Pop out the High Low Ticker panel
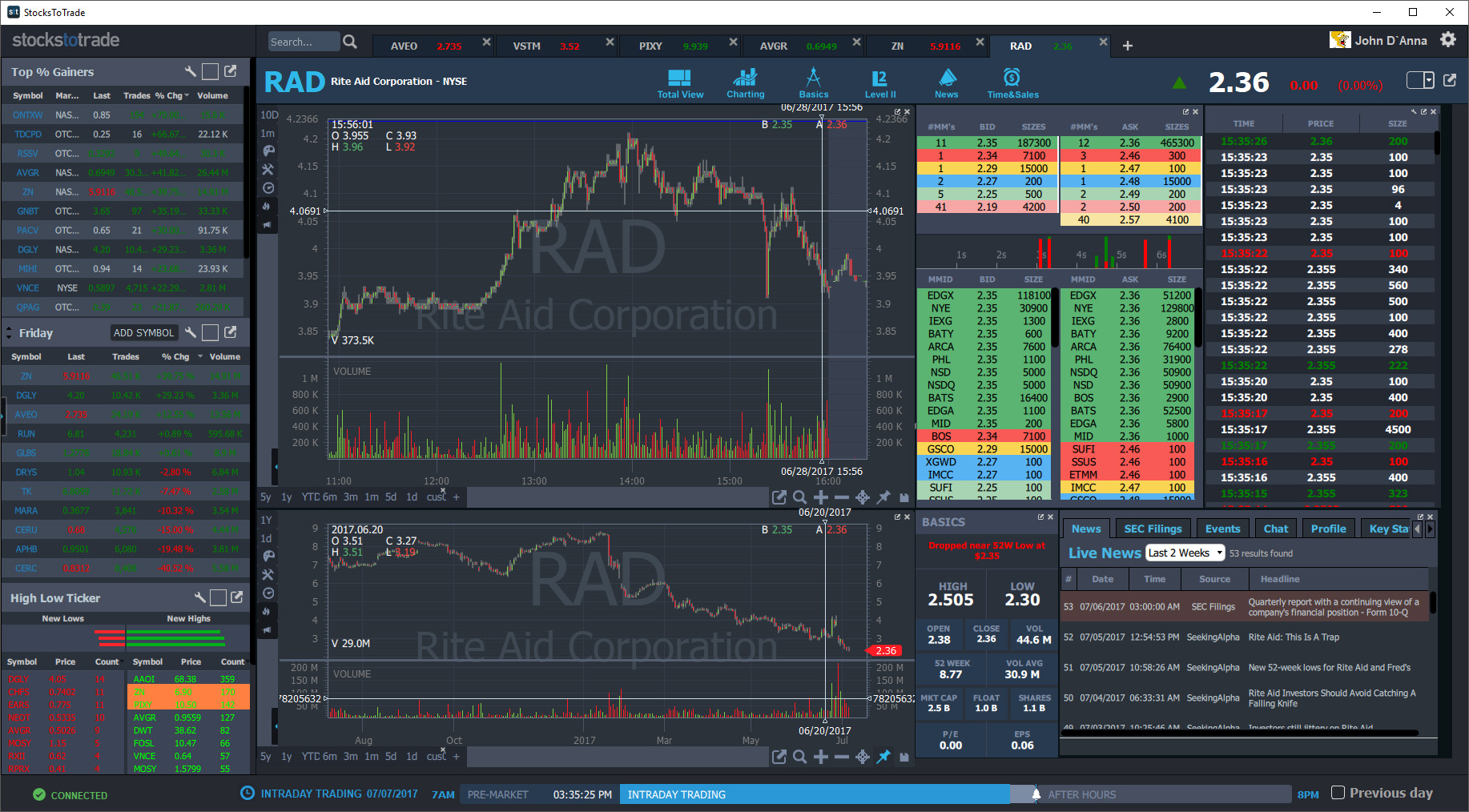 point(237,597)
